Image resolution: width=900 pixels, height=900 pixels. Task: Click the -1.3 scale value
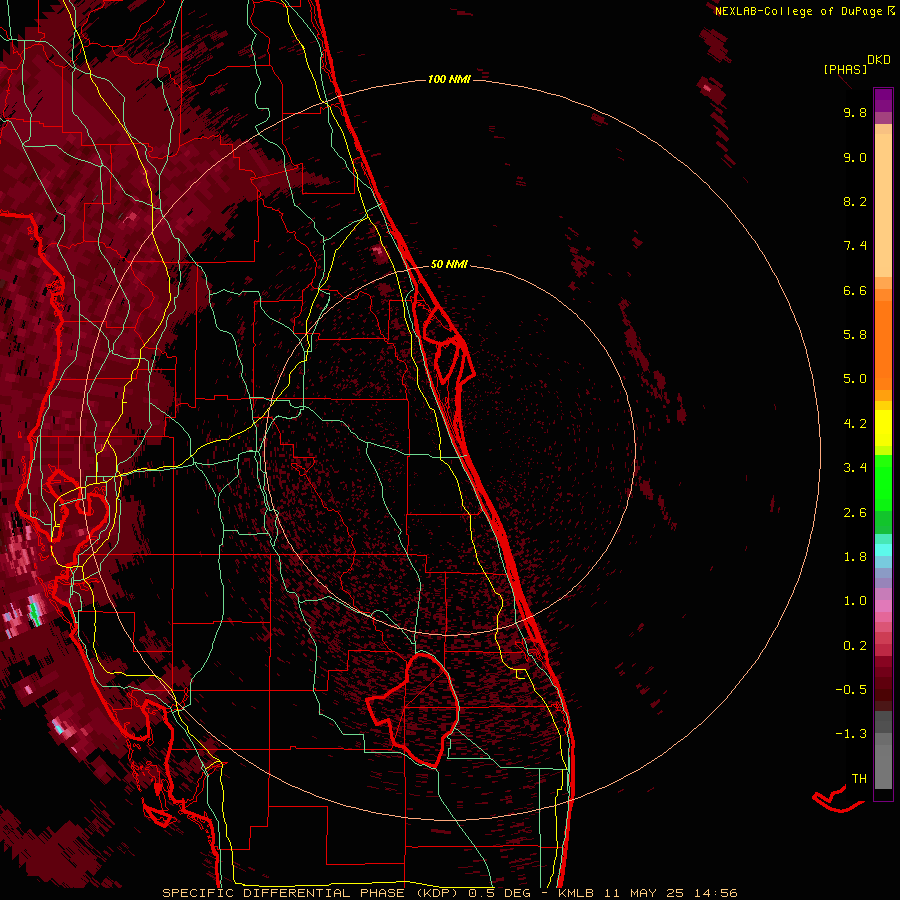851,734
